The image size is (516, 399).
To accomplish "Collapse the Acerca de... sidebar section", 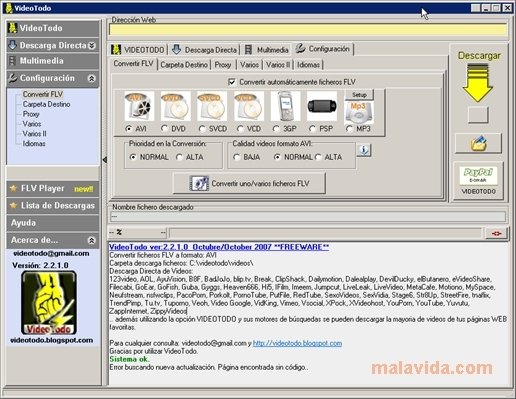I will (91, 240).
